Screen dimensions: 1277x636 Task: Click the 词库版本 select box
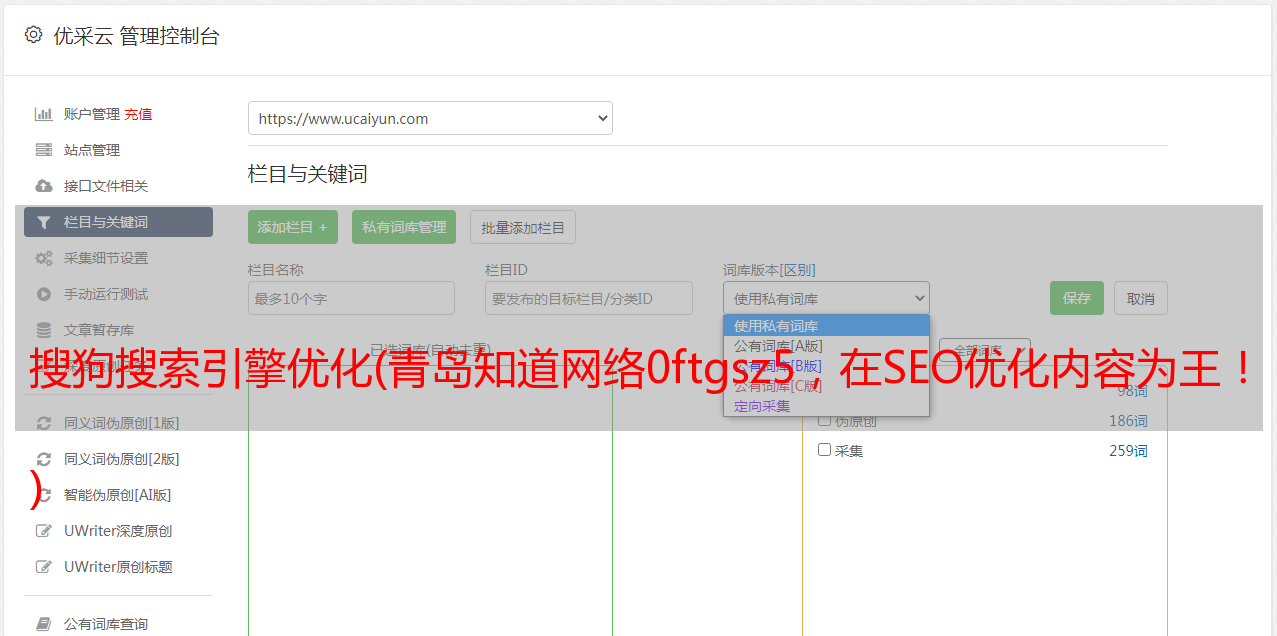[x=826, y=298]
